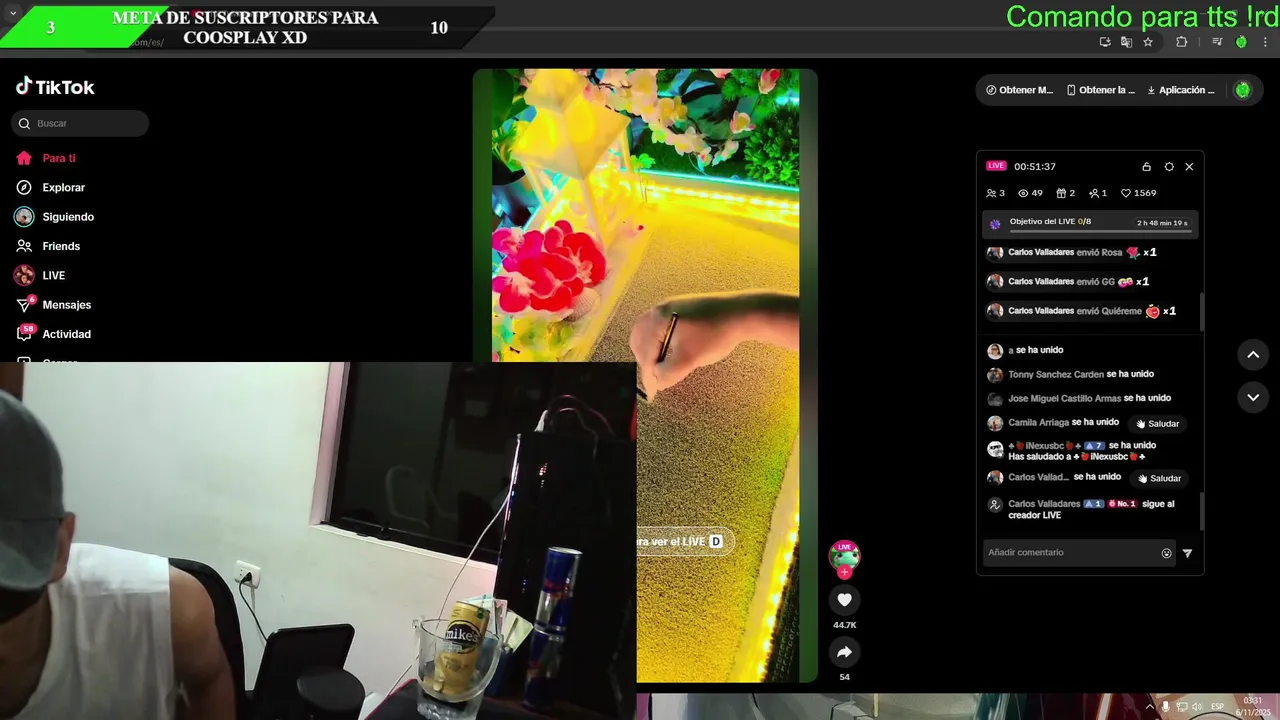
Task: Go to Explorar in the sidebar
Action: pyautogui.click(x=50, y=187)
